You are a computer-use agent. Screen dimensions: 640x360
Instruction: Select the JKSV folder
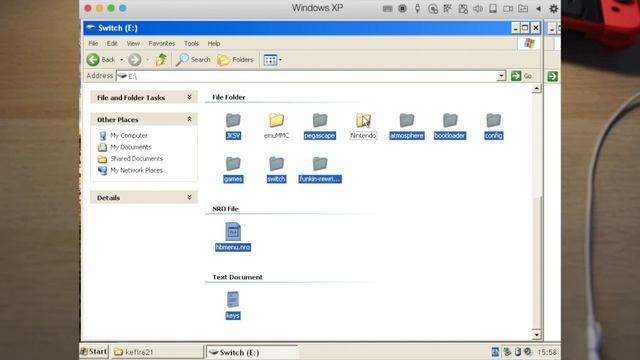[233, 126]
